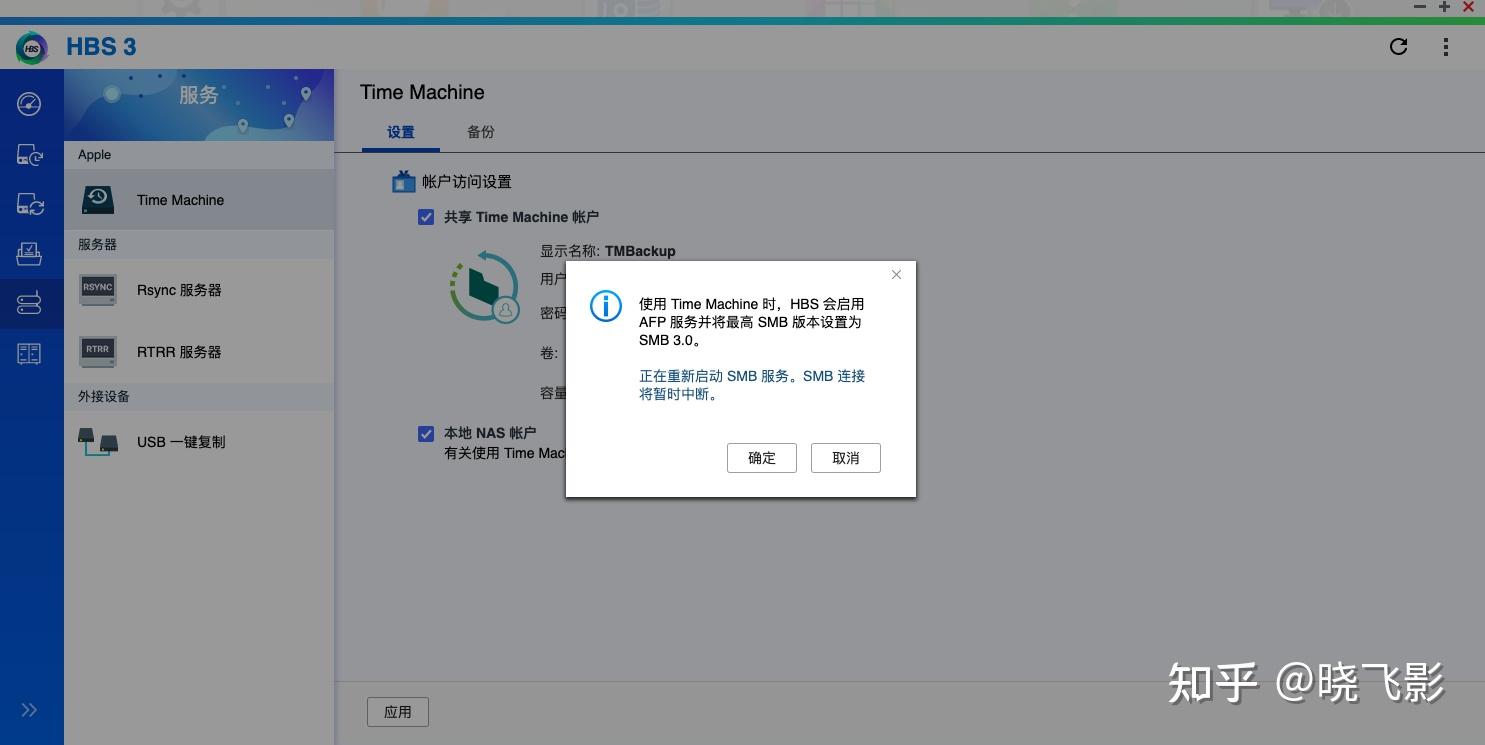This screenshot has height=745, width=1485.
Task: Close the HBS 3 window
Action: (1468, 7)
